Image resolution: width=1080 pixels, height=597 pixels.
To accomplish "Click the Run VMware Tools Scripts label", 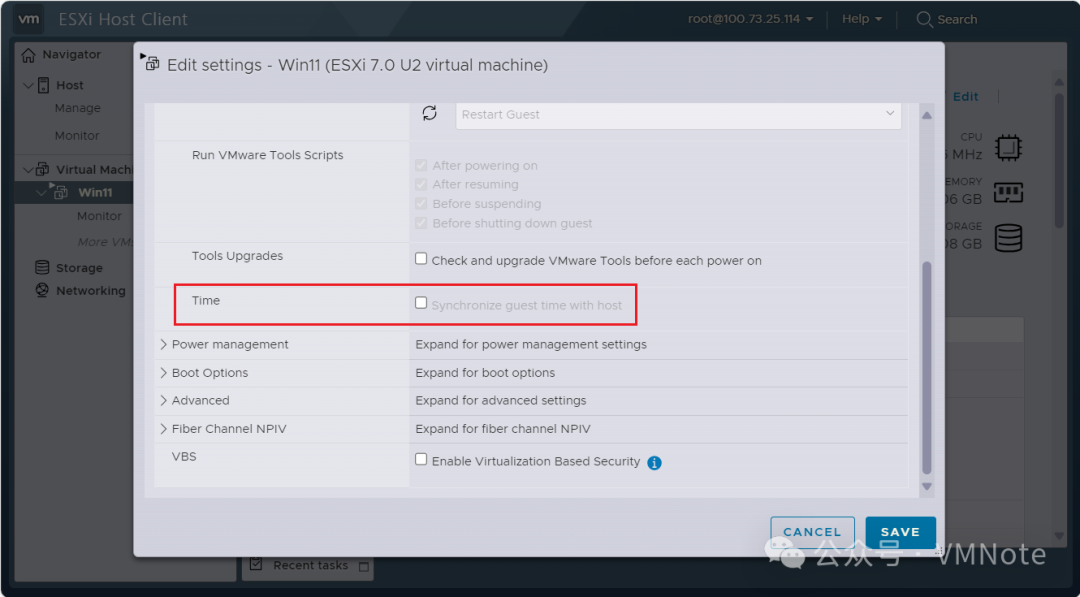I will pos(267,155).
